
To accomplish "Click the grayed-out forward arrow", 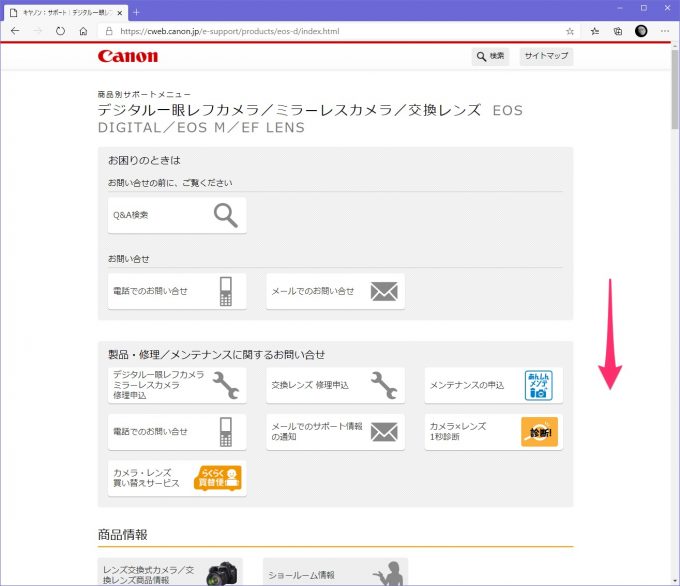I will [x=38, y=31].
